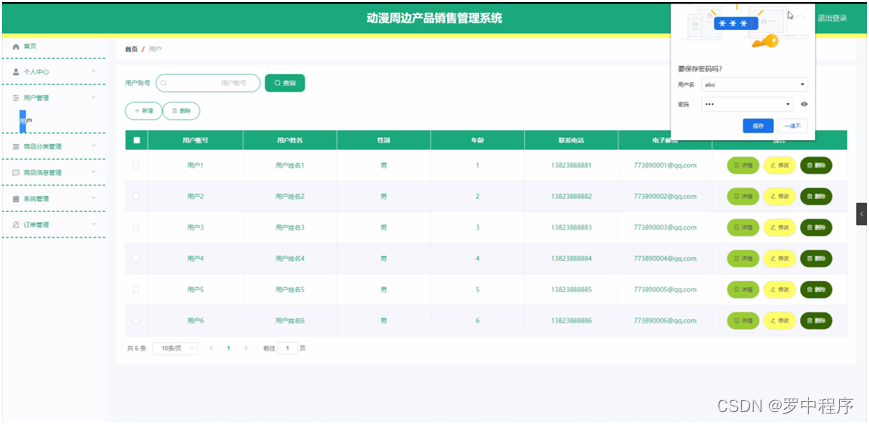Click the 用户账号 column header
Image resolution: width=869 pixels, height=424 pixels.
[195, 140]
